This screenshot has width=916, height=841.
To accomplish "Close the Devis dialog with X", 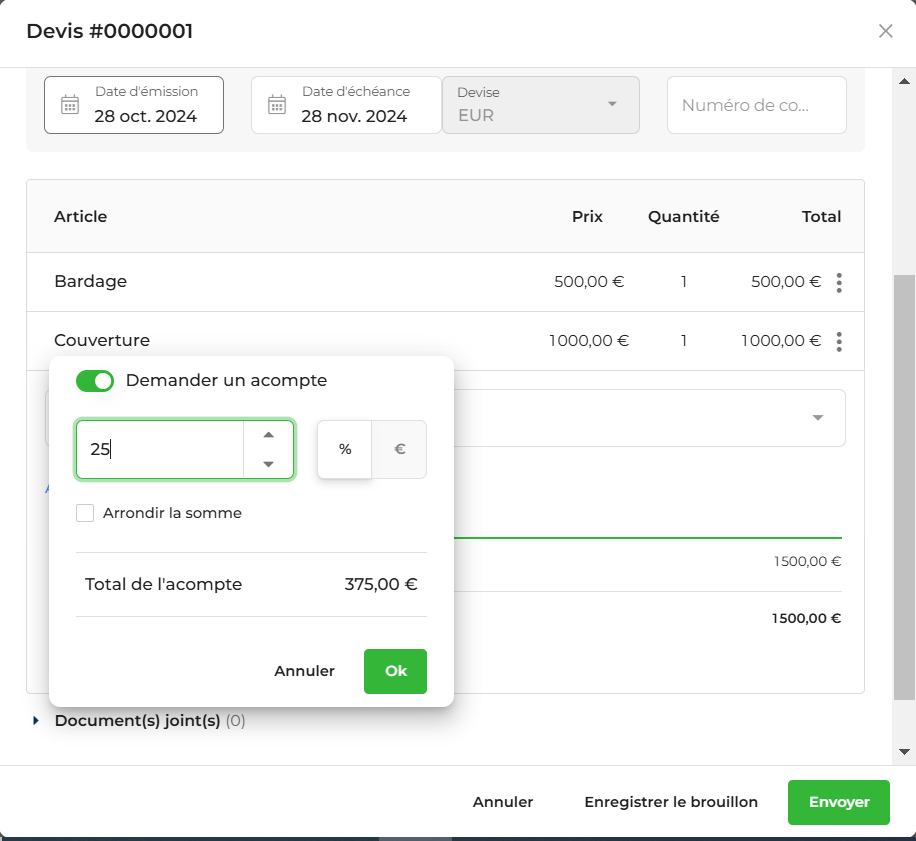I will 886,31.
